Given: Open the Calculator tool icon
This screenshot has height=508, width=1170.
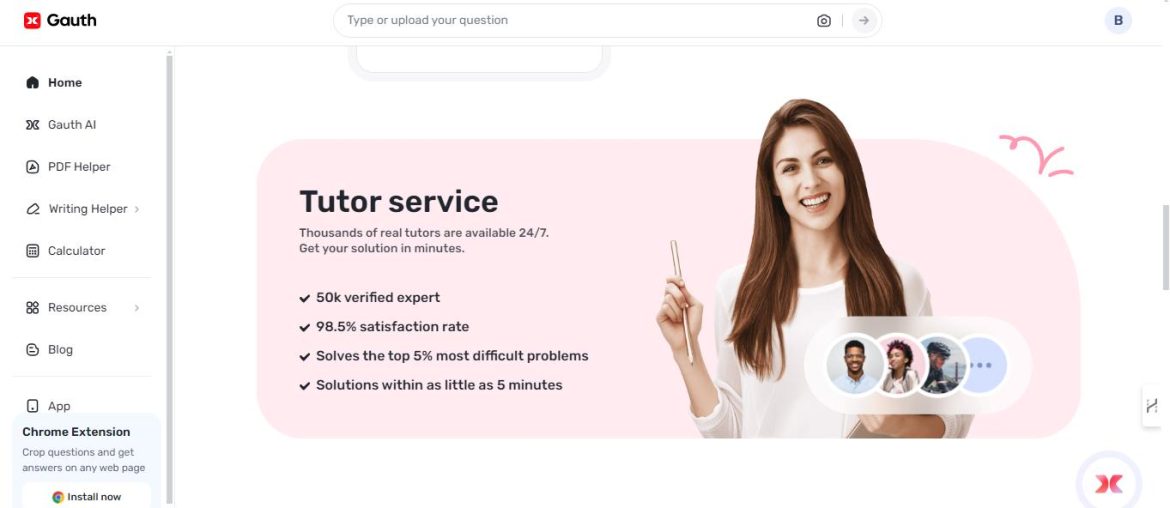Looking at the screenshot, I should tap(32, 251).
